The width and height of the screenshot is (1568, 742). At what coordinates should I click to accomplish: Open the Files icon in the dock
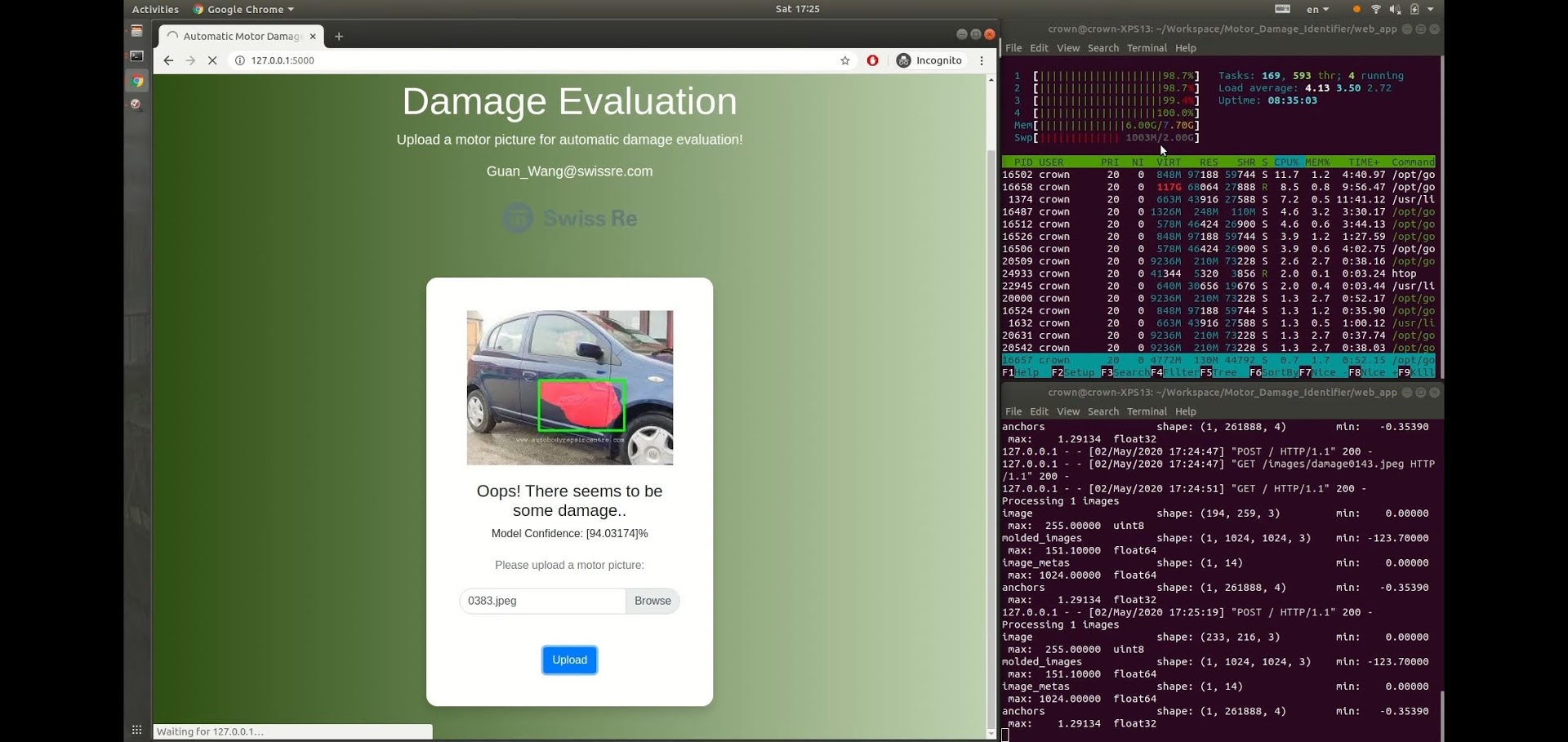pyautogui.click(x=136, y=31)
